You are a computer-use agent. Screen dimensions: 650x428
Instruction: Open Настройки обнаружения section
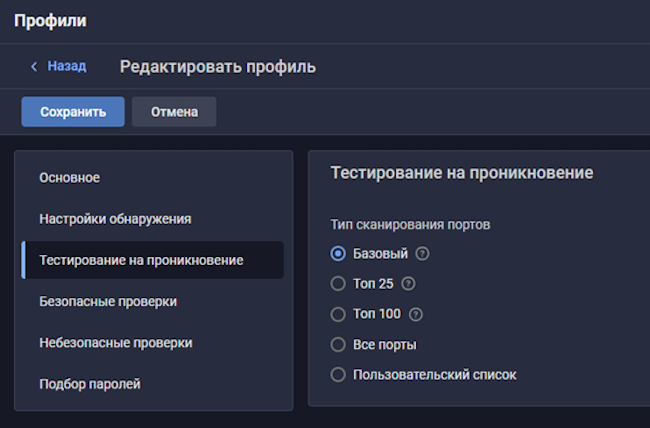coord(115,218)
